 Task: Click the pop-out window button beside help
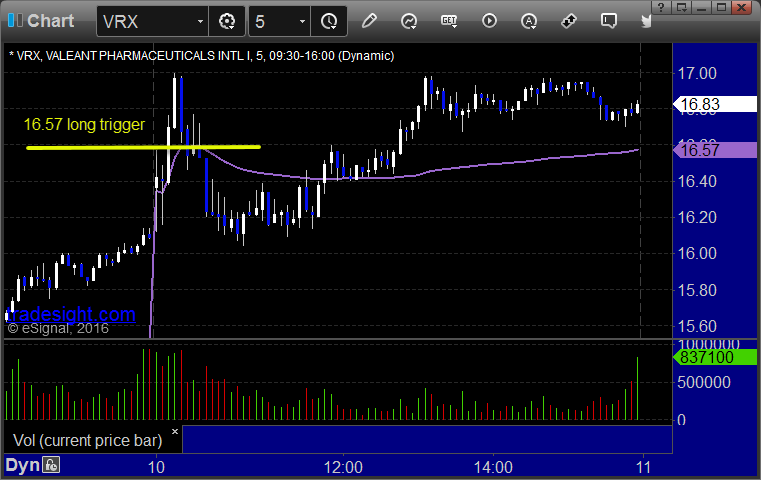coord(681,7)
